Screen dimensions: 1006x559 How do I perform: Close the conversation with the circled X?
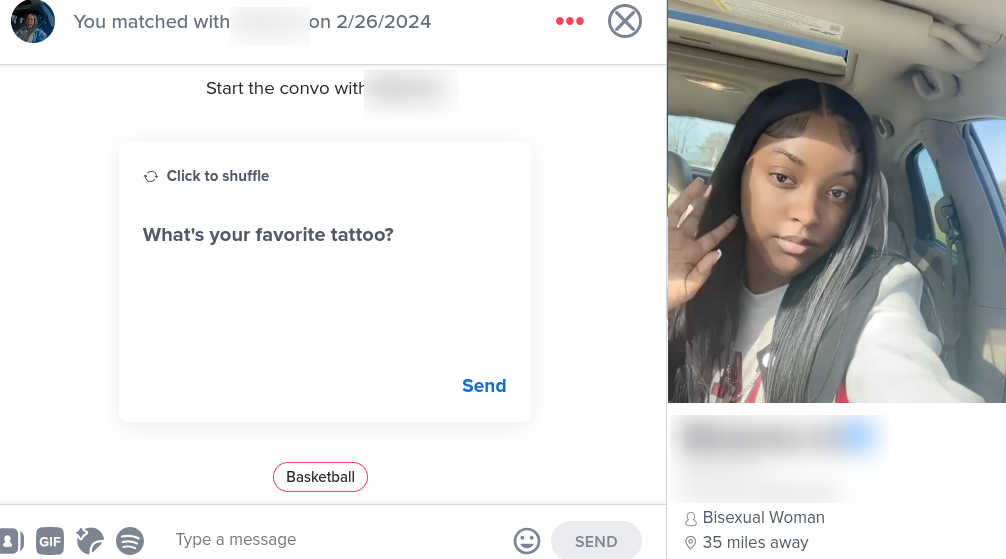click(625, 21)
